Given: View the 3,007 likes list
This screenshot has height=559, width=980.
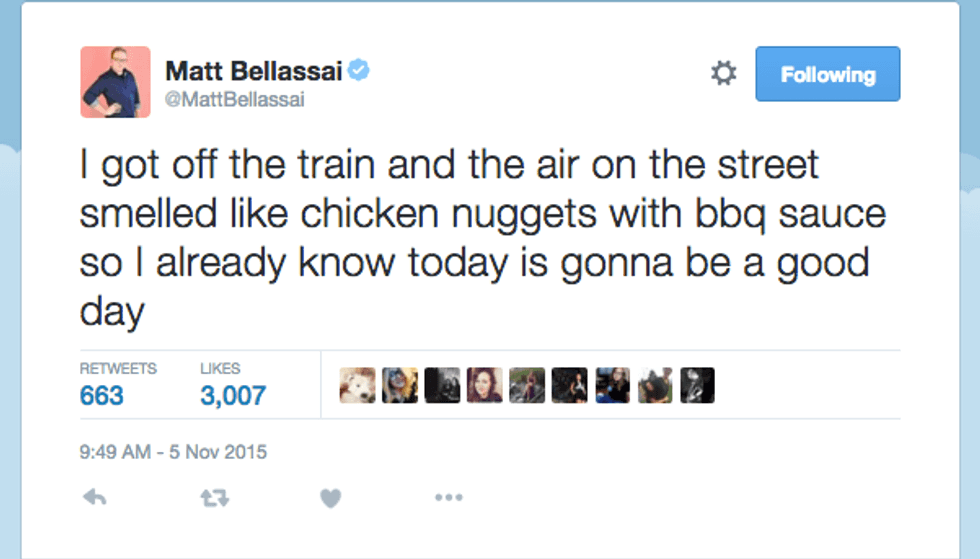Looking at the screenshot, I should coord(233,395).
